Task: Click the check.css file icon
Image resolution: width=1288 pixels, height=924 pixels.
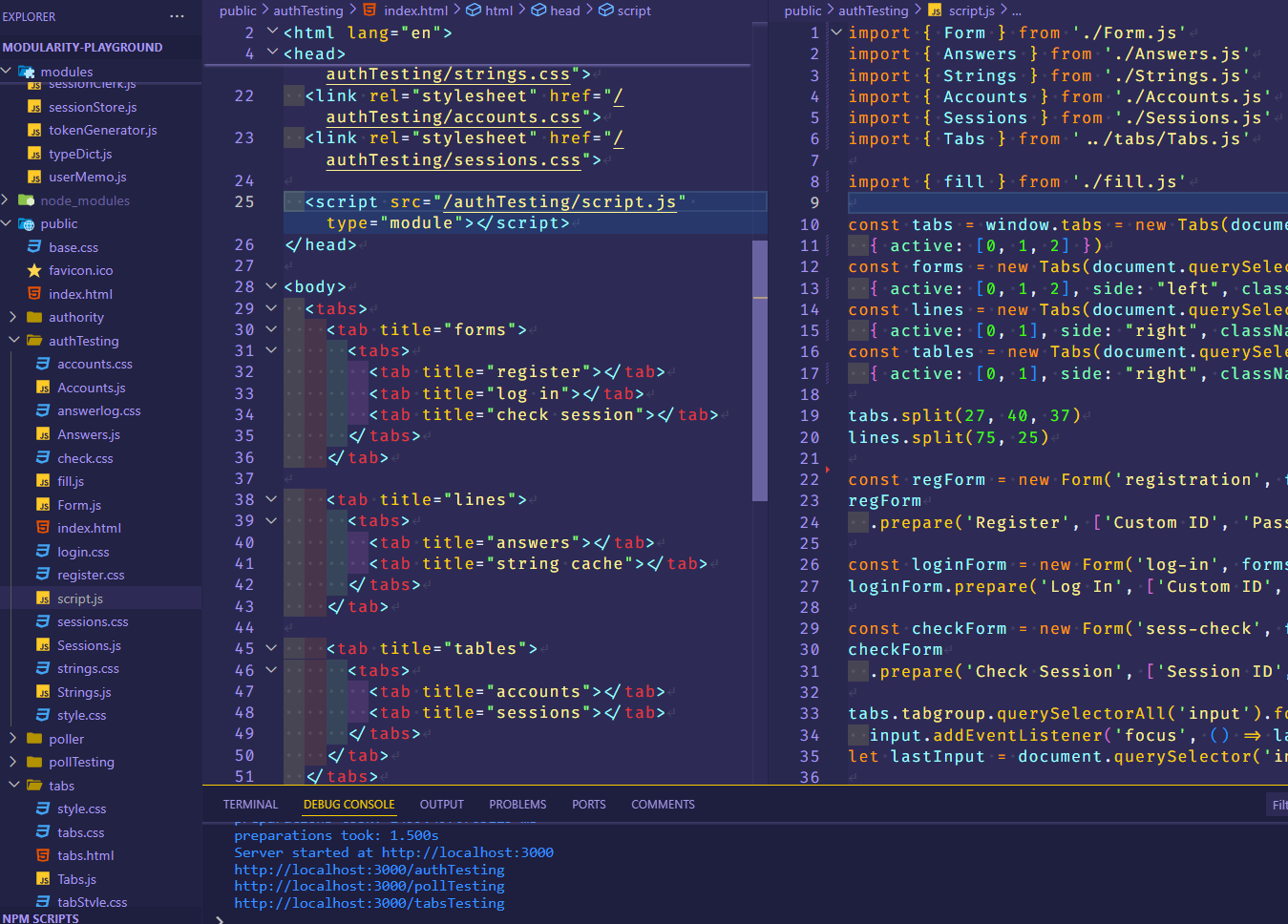Action: pyautogui.click(x=43, y=458)
